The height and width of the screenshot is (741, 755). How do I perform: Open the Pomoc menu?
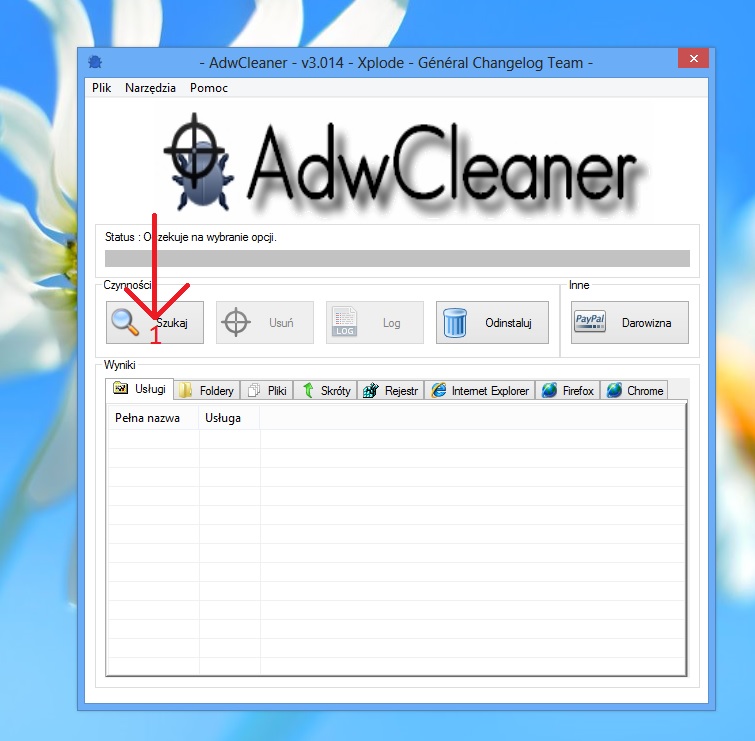click(208, 88)
